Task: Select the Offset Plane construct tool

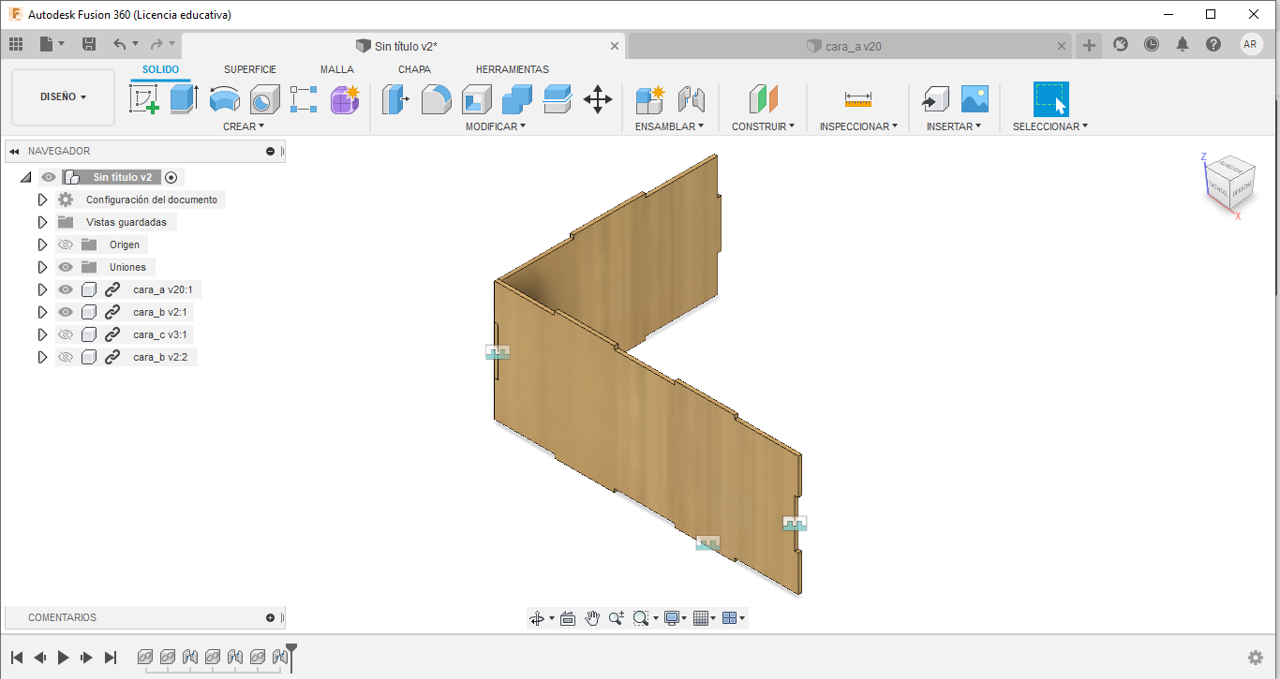Action: [763, 99]
